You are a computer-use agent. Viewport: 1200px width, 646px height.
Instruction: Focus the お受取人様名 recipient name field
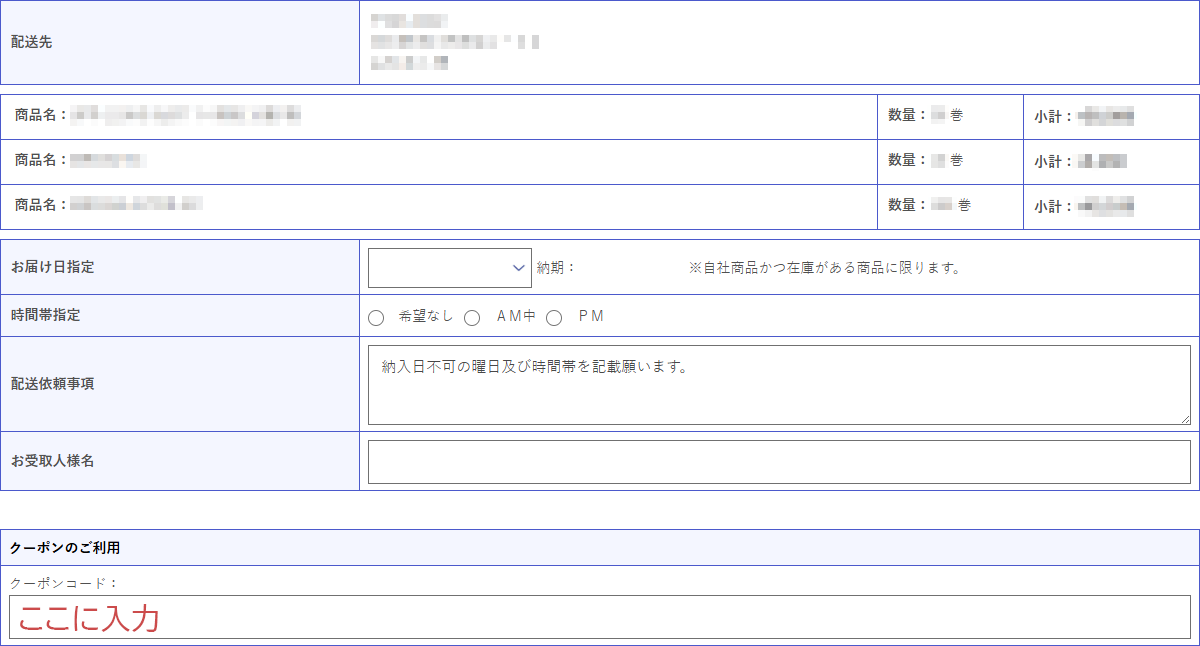tap(778, 461)
